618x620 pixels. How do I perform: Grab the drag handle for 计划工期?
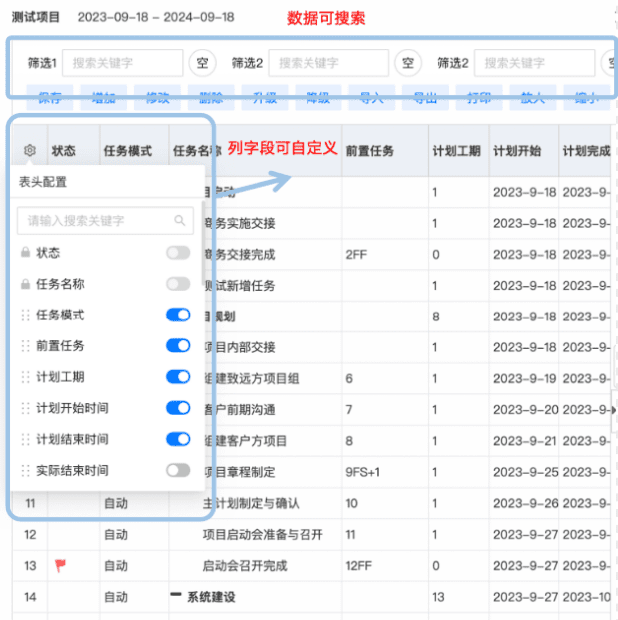coord(25,377)
